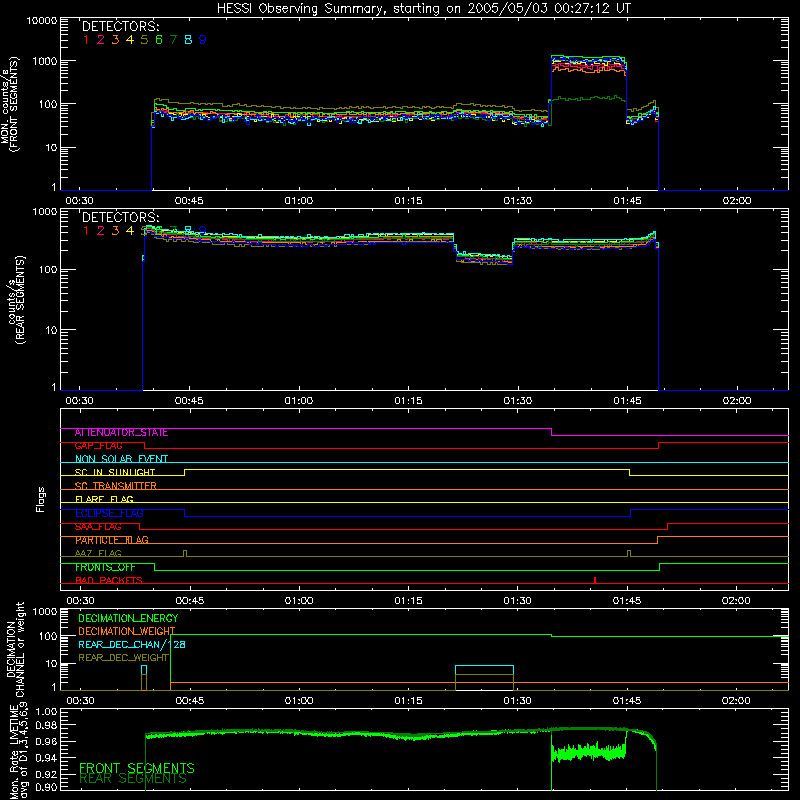This screenshot has height=800, width=800.
Task: Click orange detector 3 in rear segments legend
Action: click(115, 231)
